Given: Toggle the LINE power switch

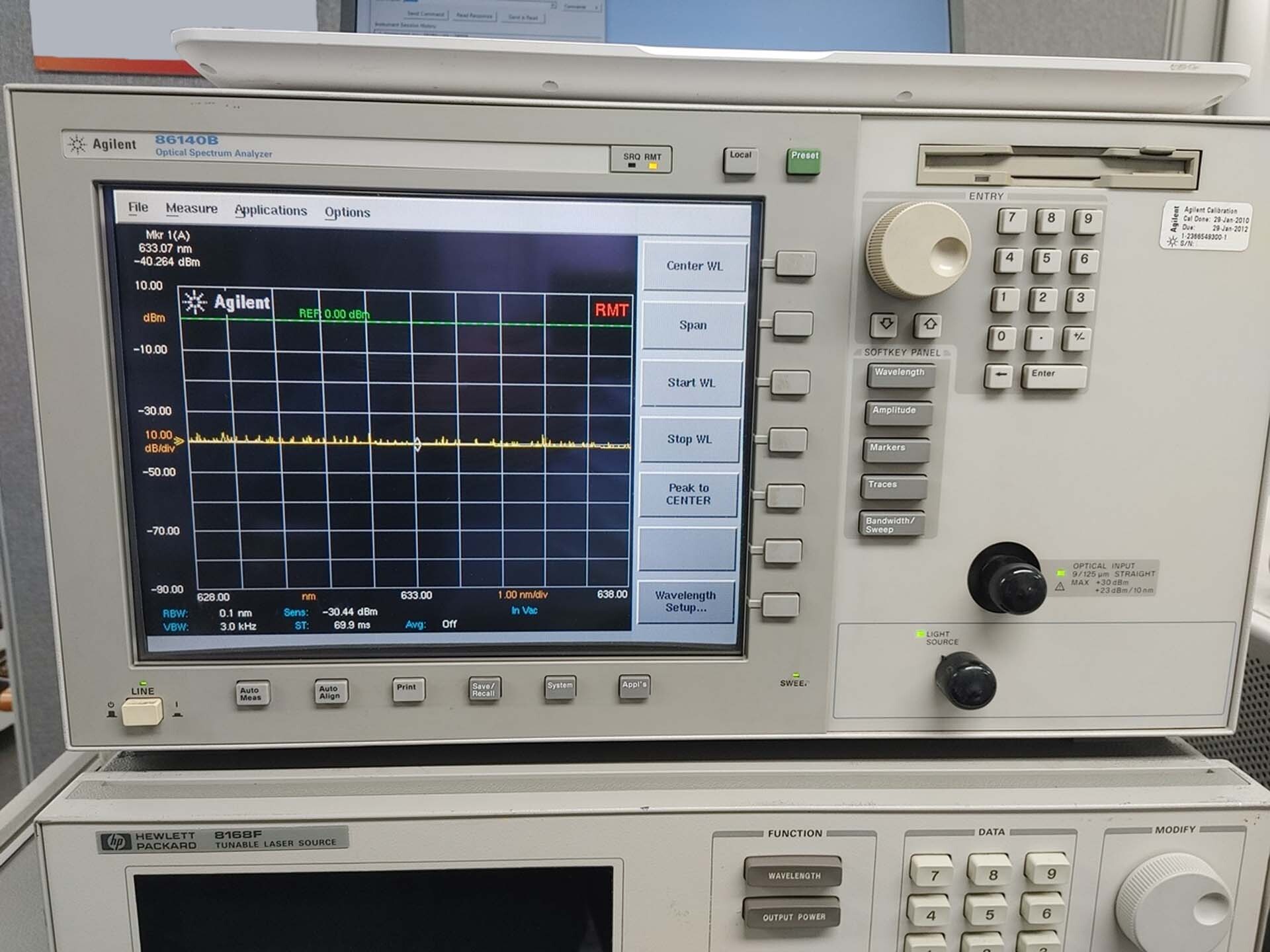Looking at the screenshot, I should [142, 712].
